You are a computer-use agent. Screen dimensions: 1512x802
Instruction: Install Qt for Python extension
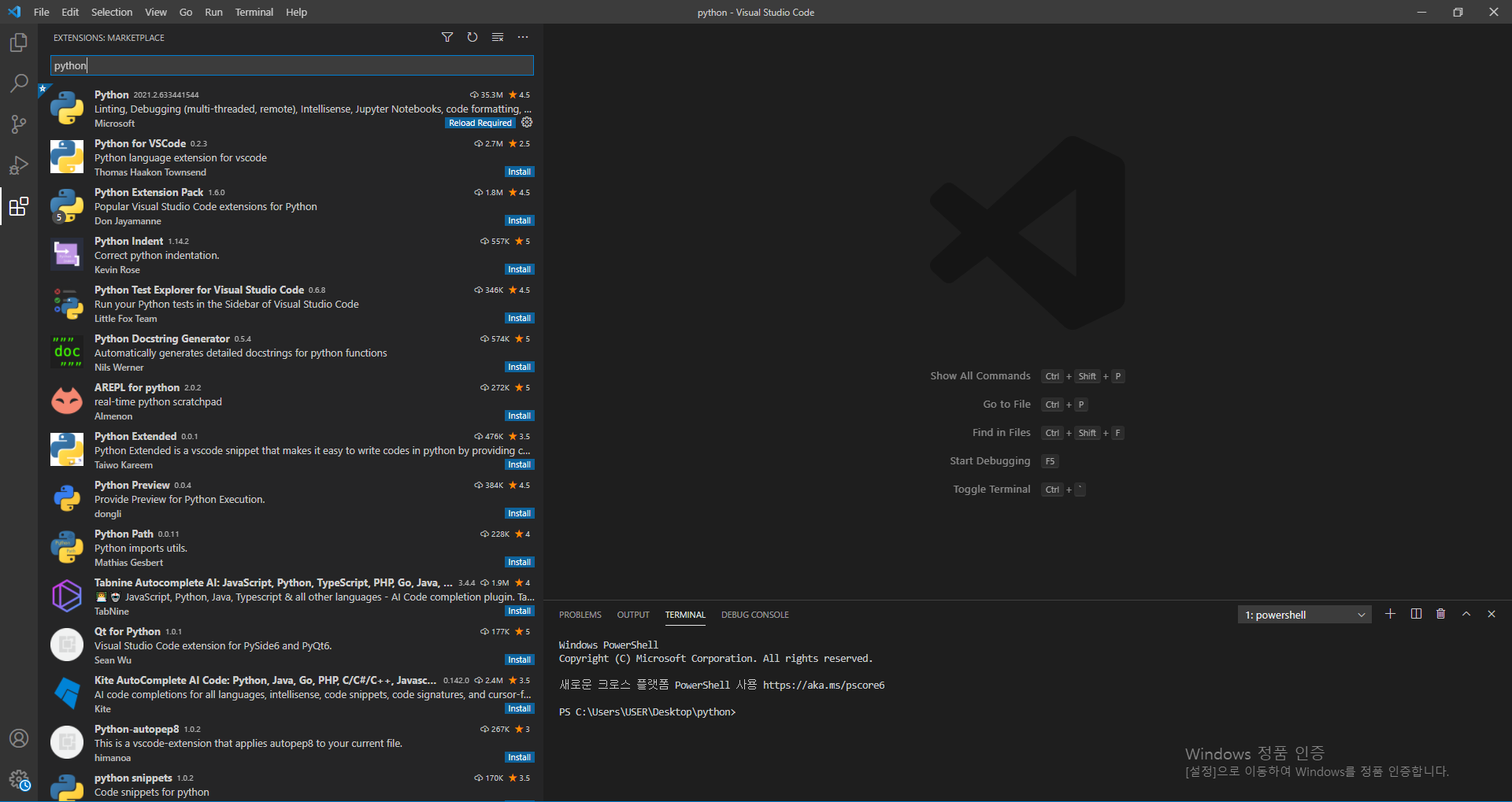pos(519,660)
